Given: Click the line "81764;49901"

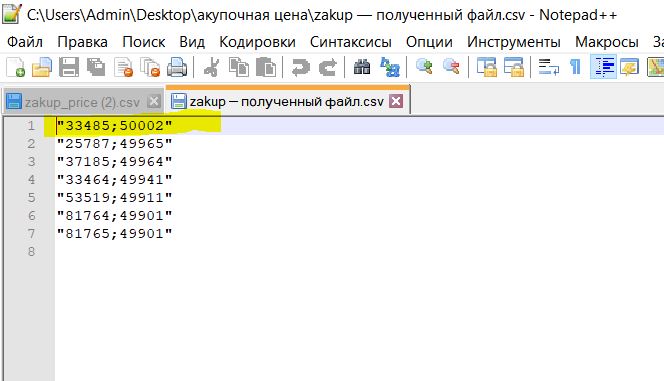Looking at the screenshot, I should 114,216.
